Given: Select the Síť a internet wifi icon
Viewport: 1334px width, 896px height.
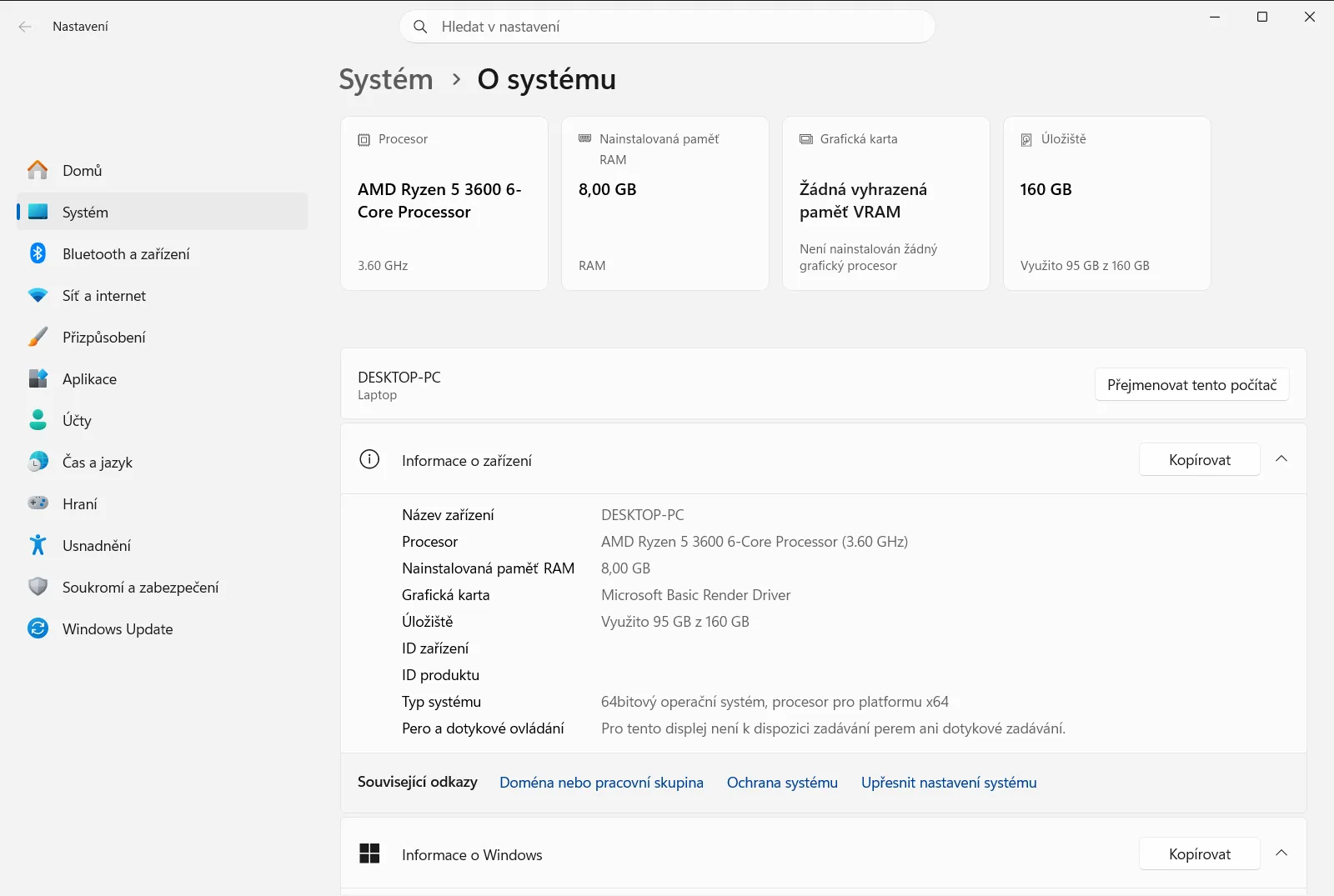Looking at the screenshot, I should coord(38,295).
